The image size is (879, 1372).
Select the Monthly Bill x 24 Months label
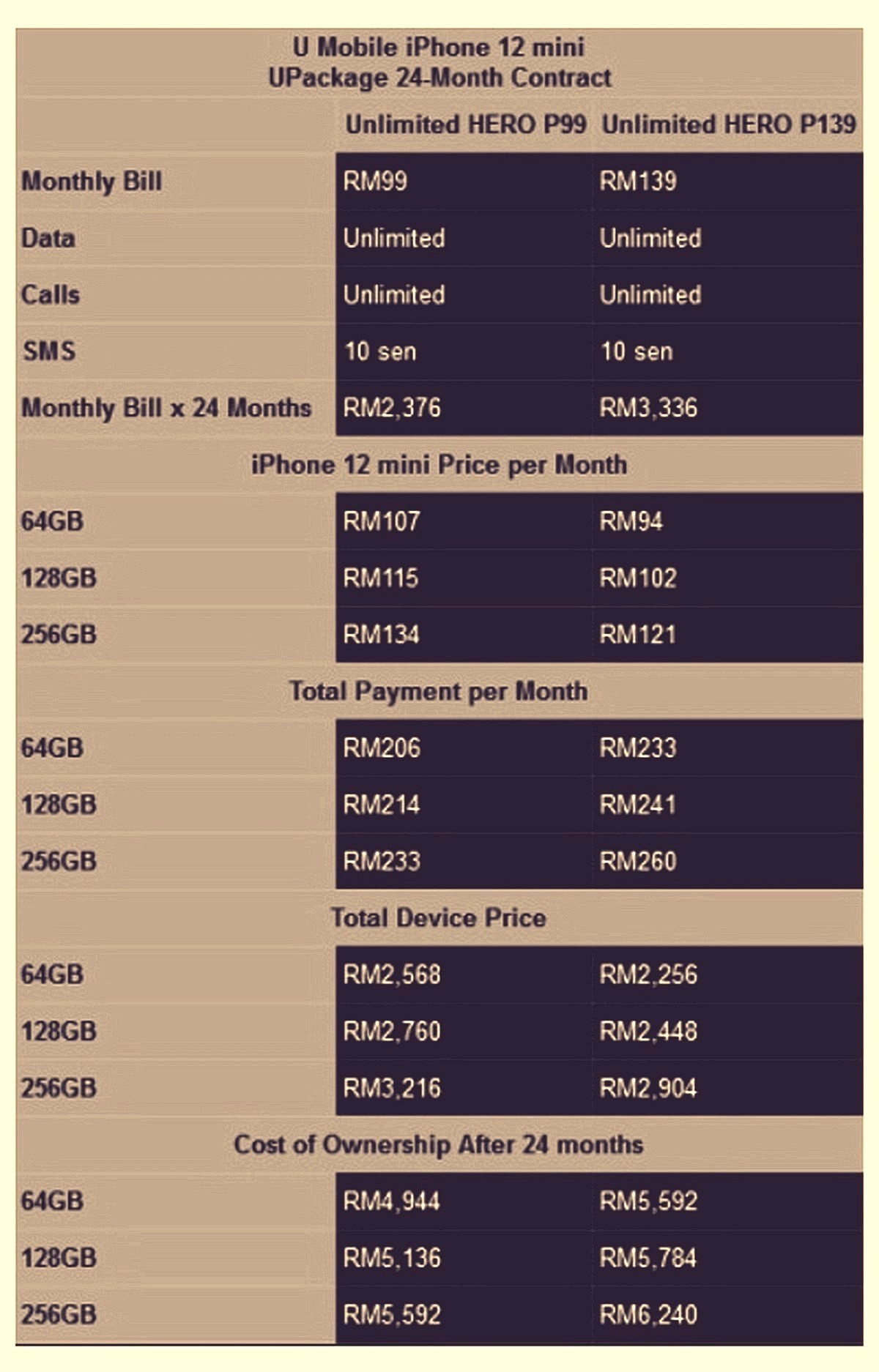coord(166,408)
